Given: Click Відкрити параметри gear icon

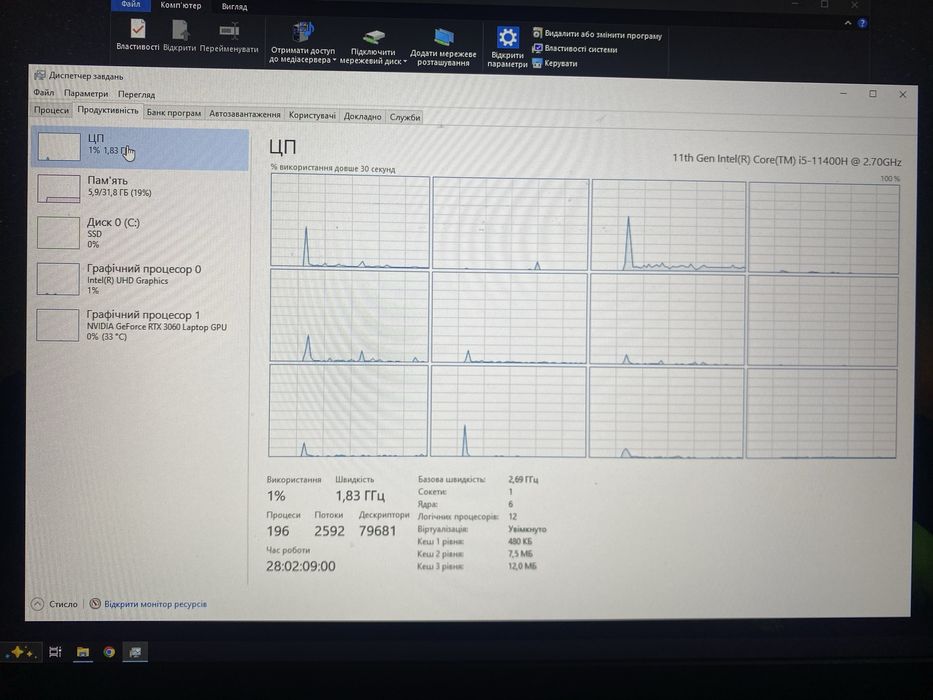Looking at the screenshot, I should click(507, 38).
